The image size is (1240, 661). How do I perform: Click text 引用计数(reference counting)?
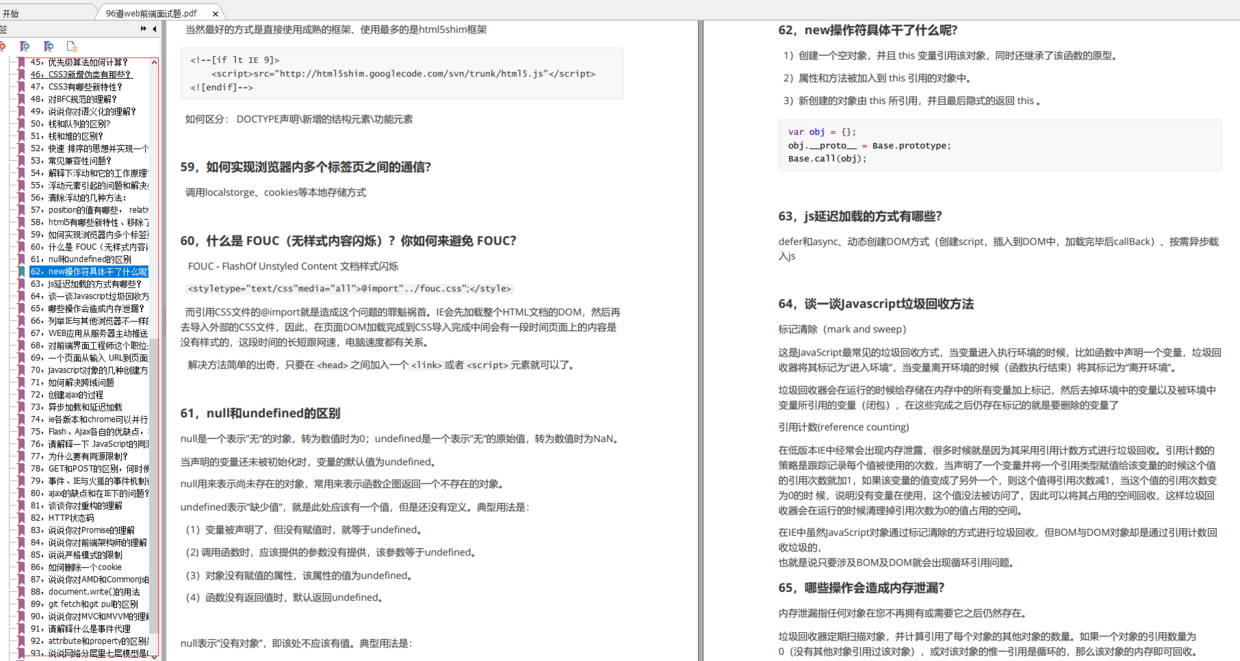(844, 427)
